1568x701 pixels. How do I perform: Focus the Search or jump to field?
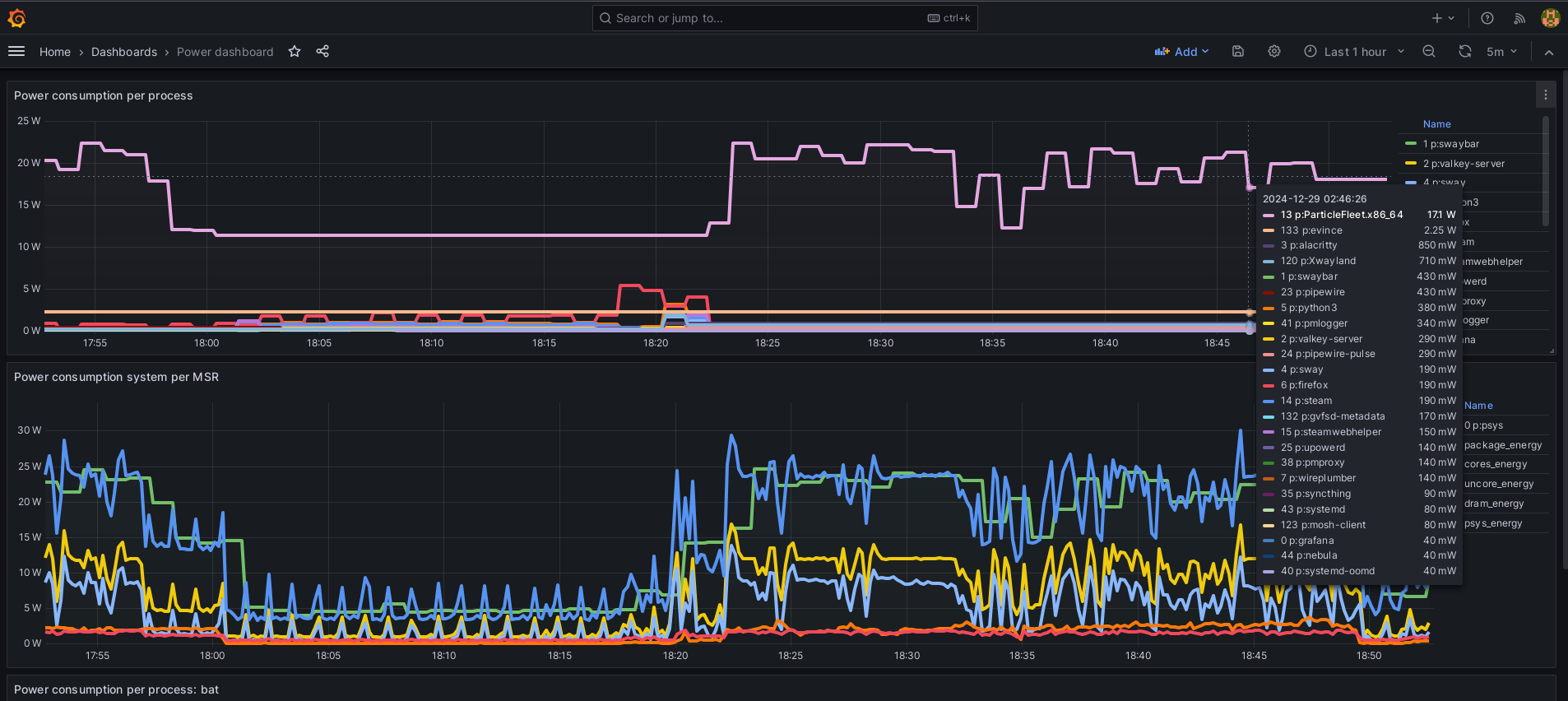(785, 18)
